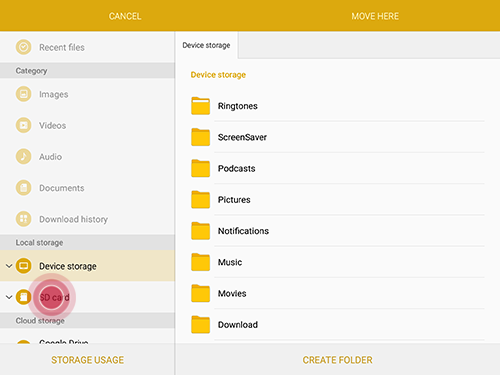Click the Music folder name

click(x=230, y=262)
